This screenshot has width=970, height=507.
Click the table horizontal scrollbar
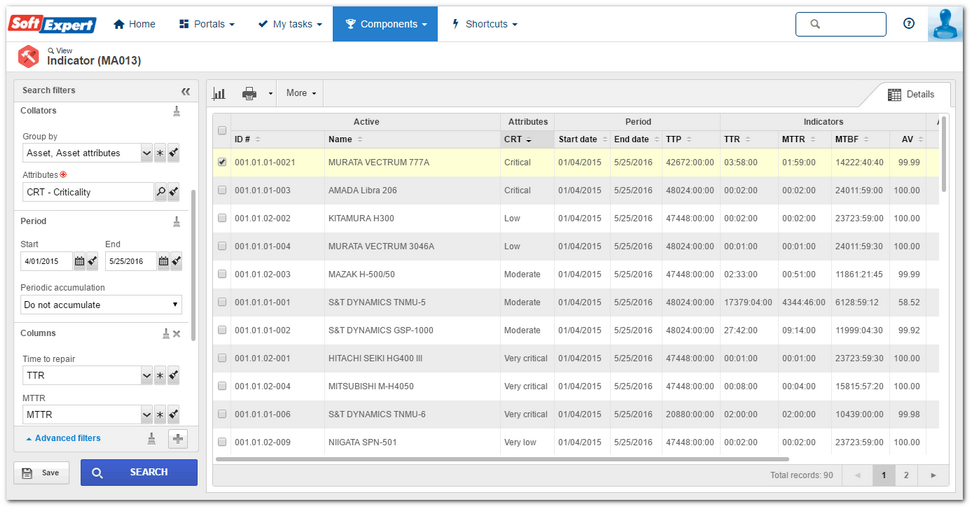click(x=502, y=459)
